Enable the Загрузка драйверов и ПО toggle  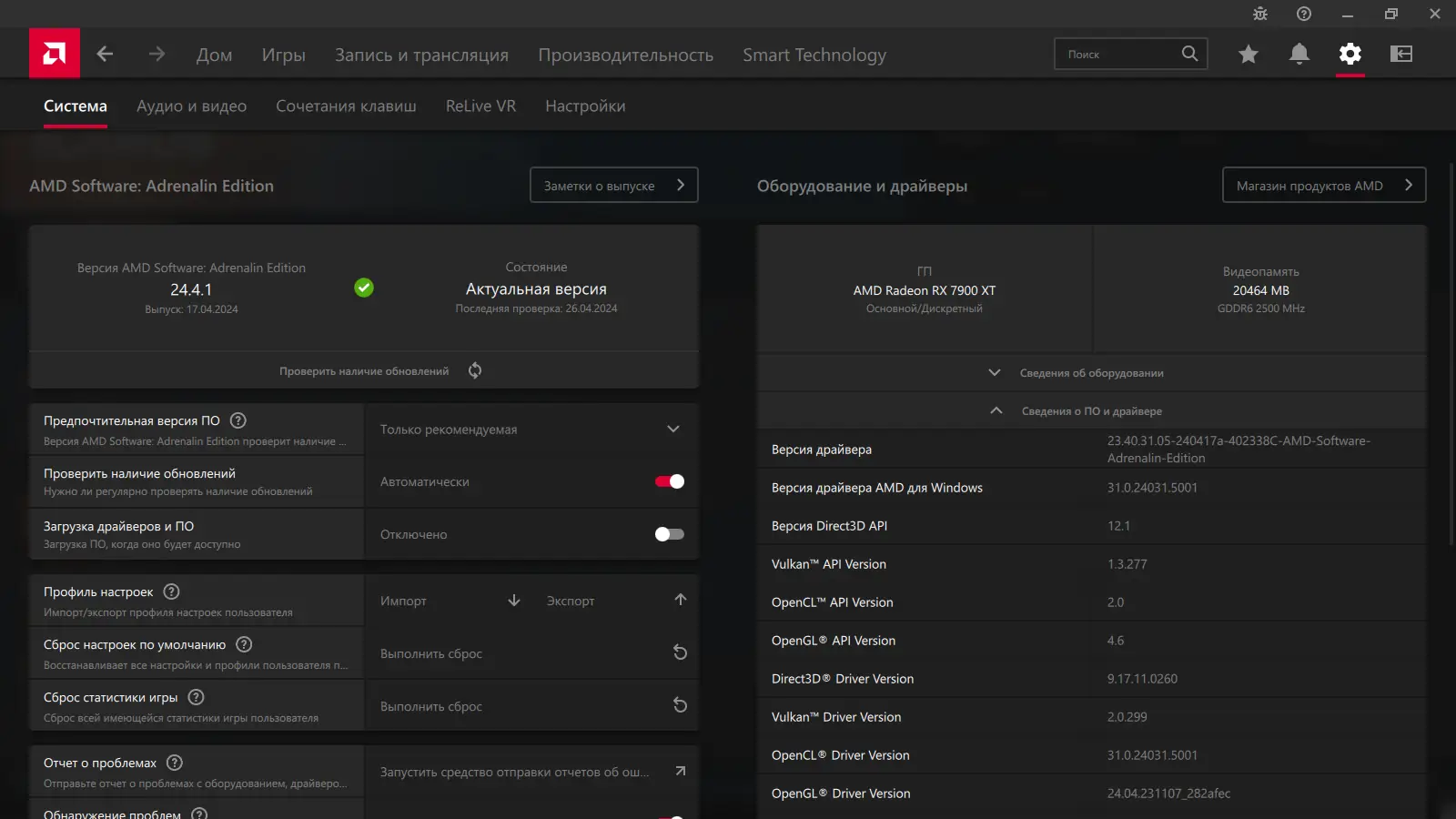coord(670,534)
